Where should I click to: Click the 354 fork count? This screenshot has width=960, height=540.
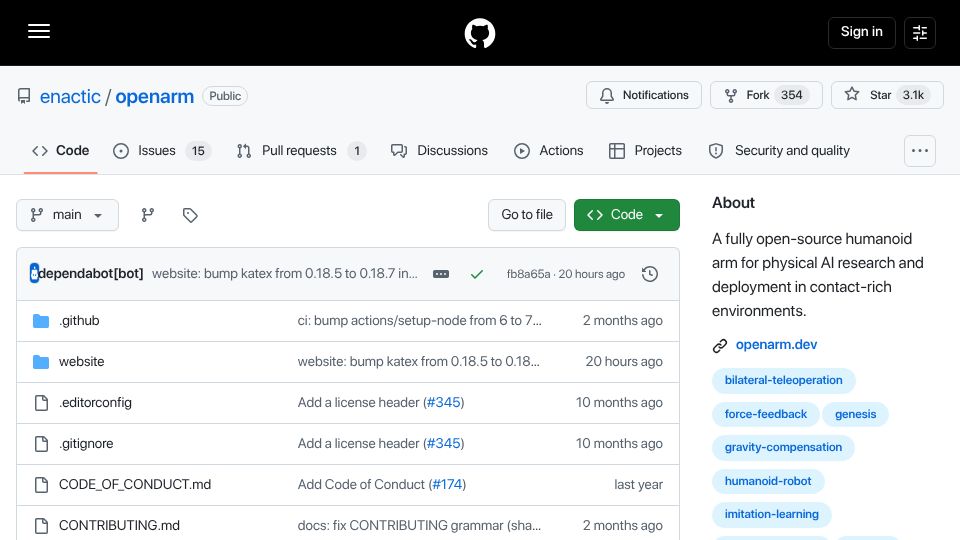[791, 95]
